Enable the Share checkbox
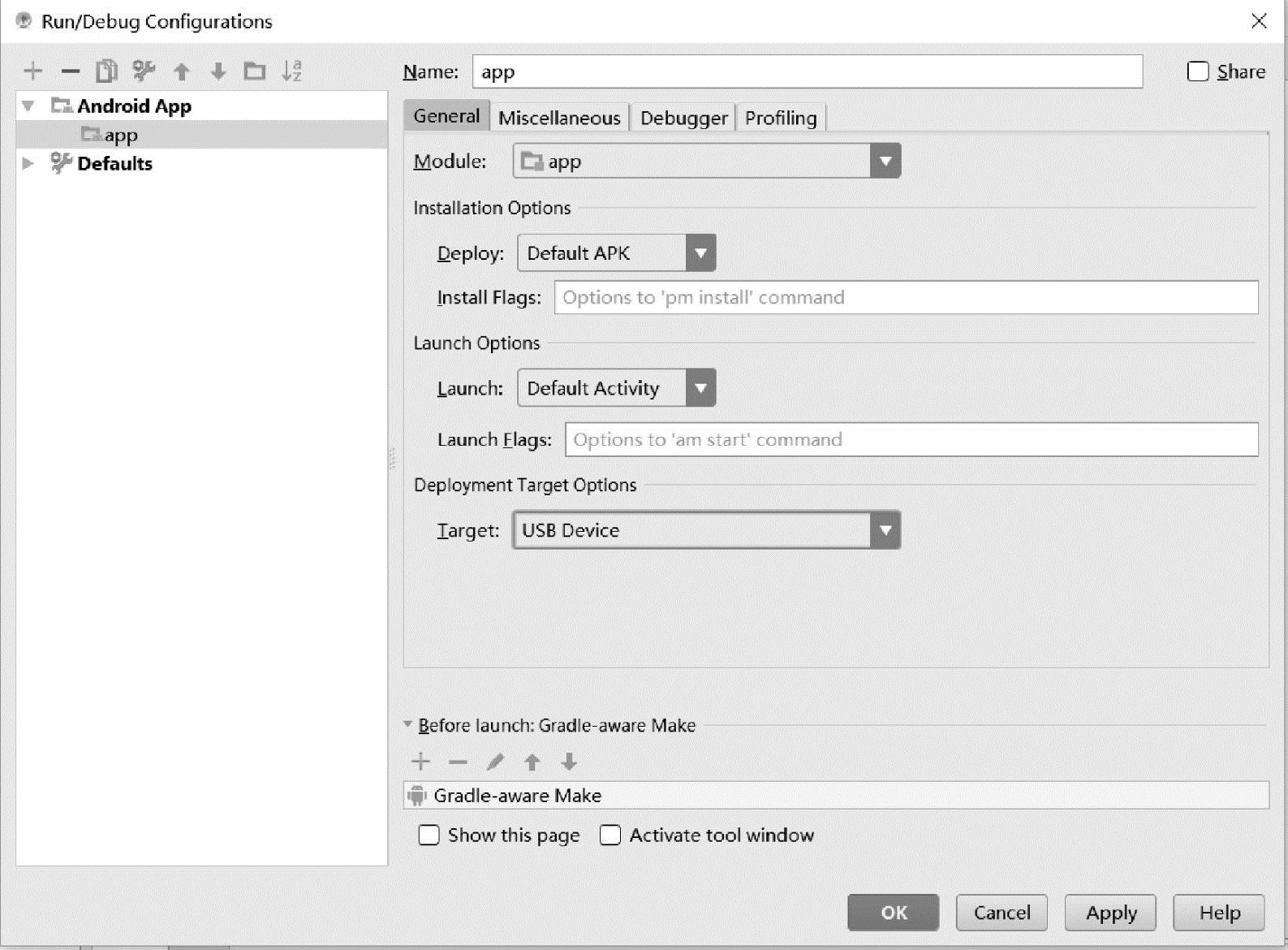 click(x=1198, y=71)
